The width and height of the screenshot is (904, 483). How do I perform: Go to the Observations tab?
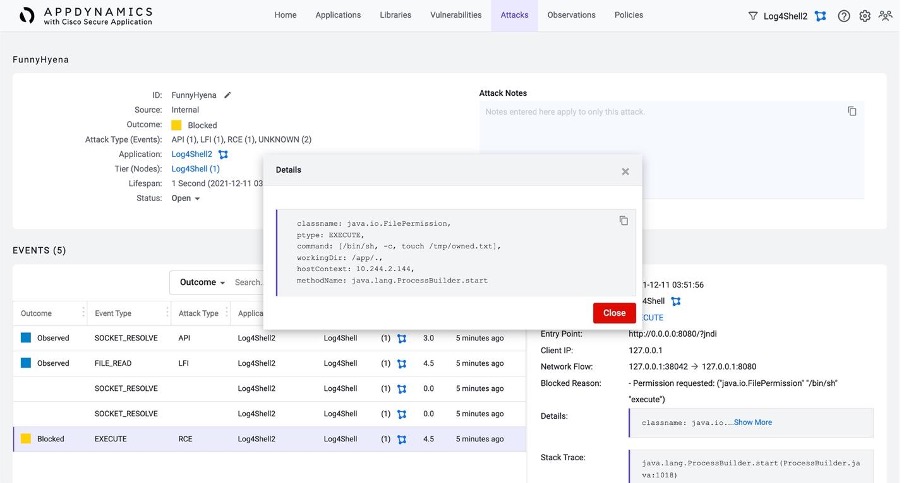click(571, 15)
